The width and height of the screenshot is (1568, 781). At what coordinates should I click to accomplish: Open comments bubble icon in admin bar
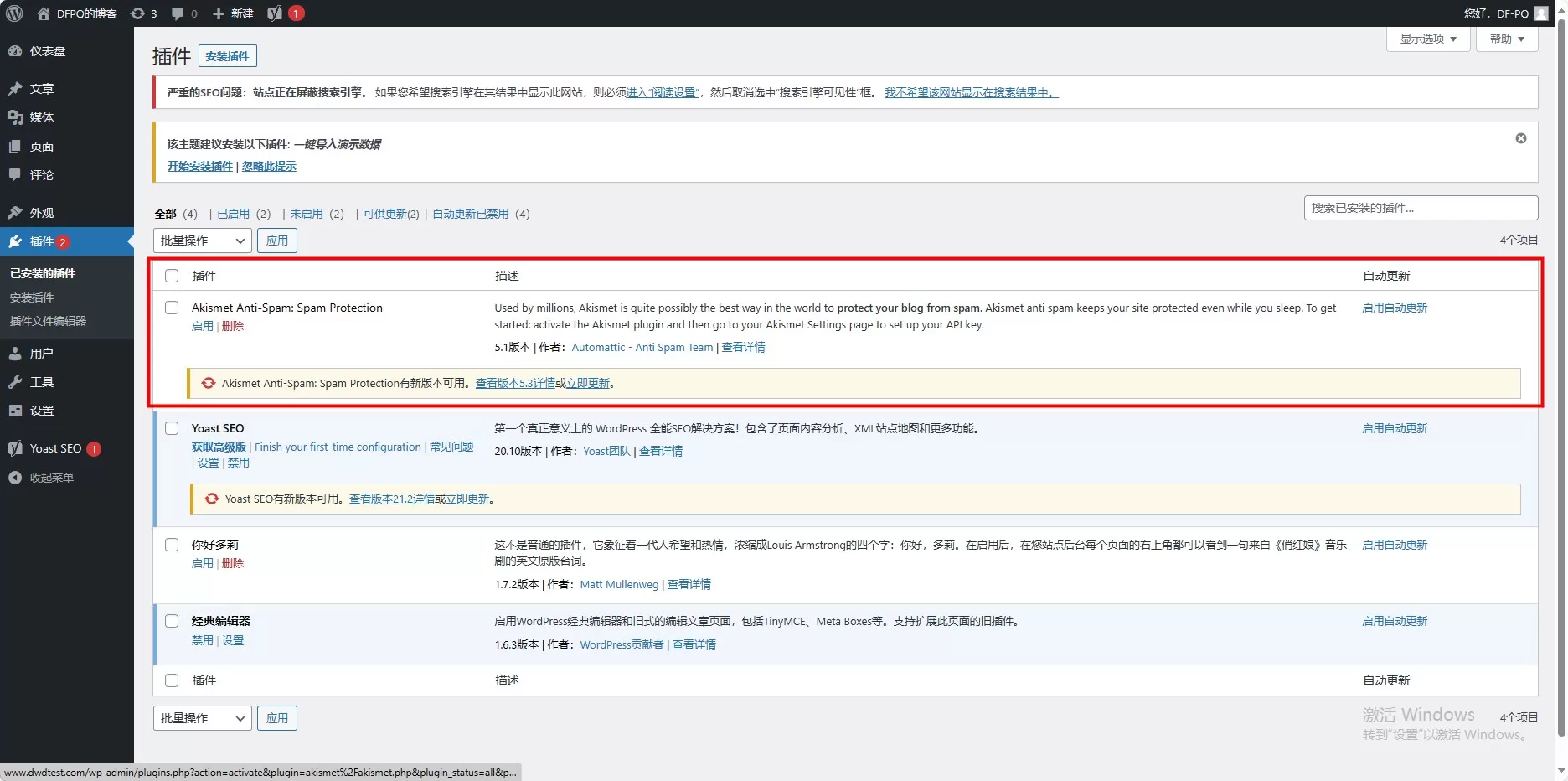click(x=178, y=13)
